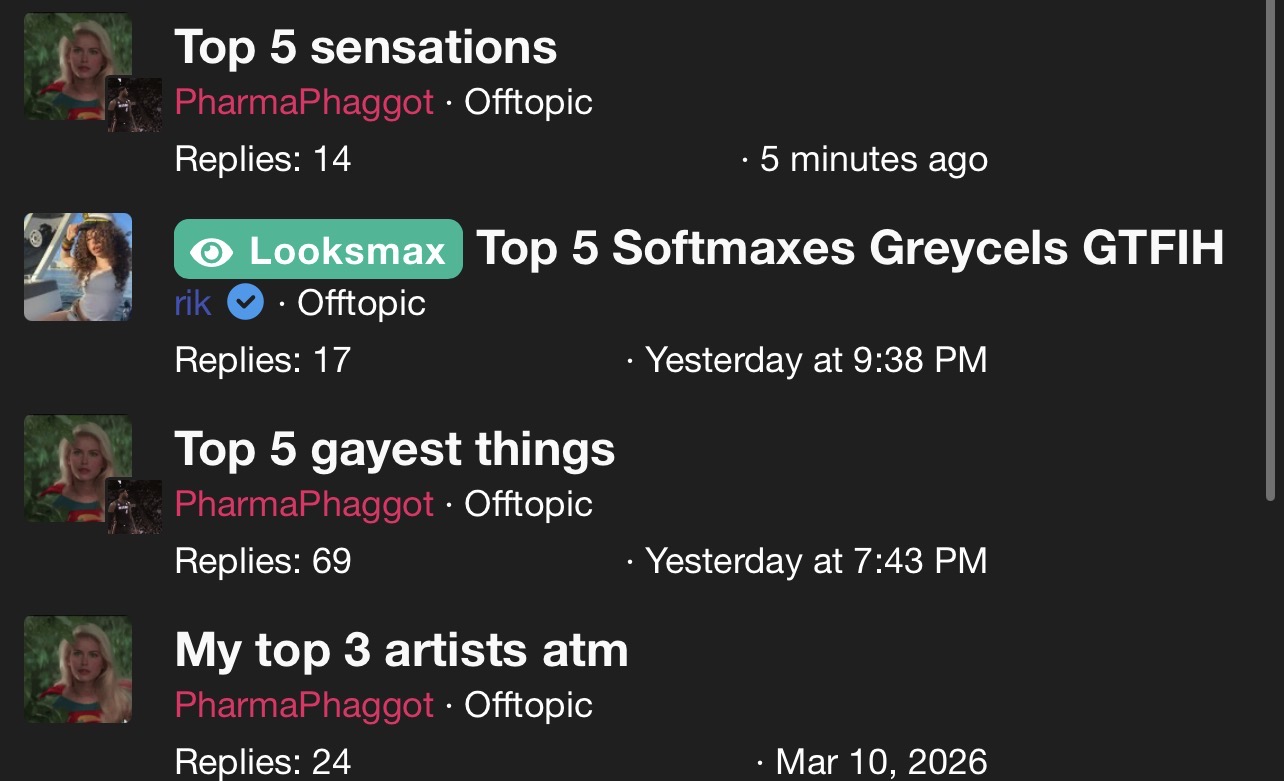1284x781 pixels.
Task: Click Offtopic link under My top 3 artists
Action: coord(528,705)
